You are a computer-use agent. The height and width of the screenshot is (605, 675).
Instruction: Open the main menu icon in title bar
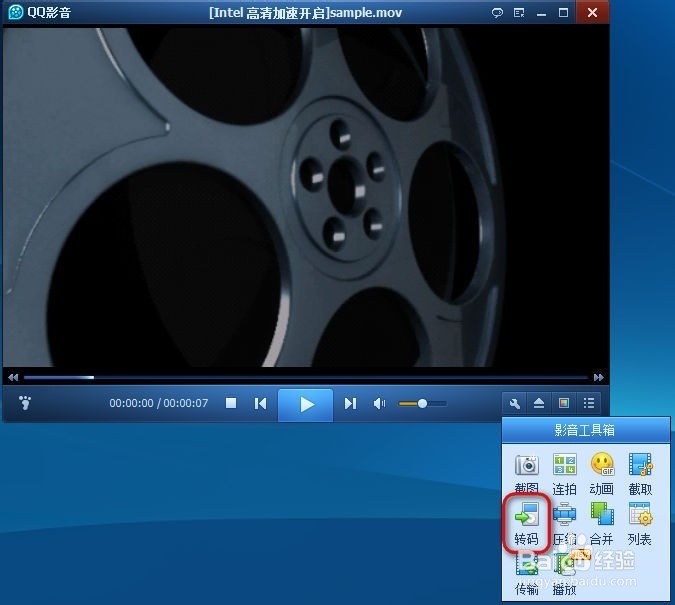pyautogui.click(x=519, y=13)
